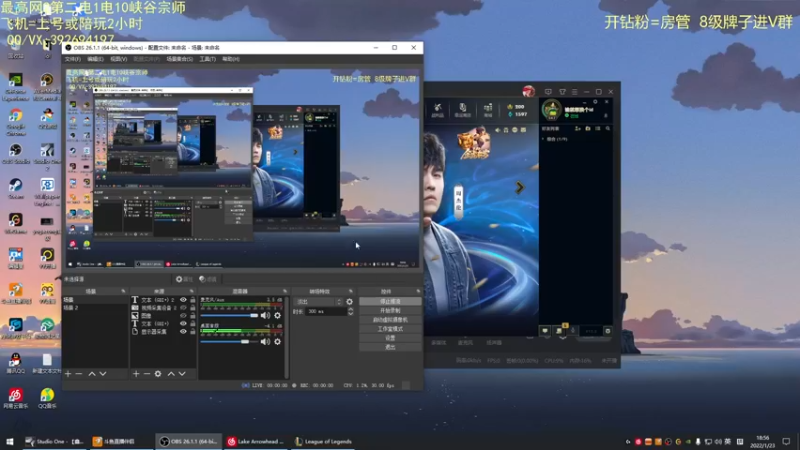Adjust the 麦克风/Aux volume slider
This screenshot has height=450, width=800.
tap(230, 316)
